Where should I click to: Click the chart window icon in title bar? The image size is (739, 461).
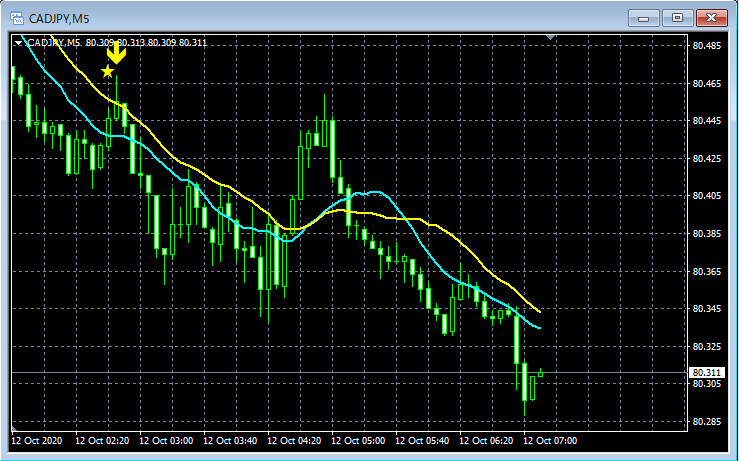[17, 18]
